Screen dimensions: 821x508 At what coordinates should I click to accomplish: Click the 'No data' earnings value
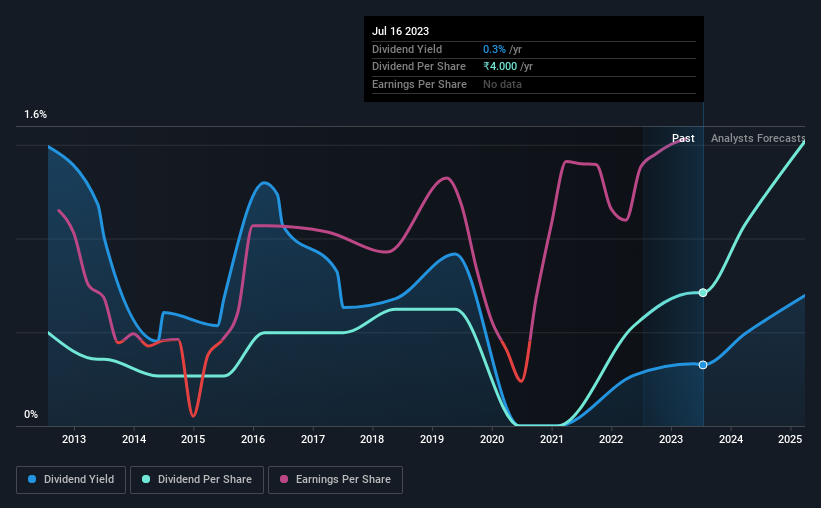click(502, 84)
